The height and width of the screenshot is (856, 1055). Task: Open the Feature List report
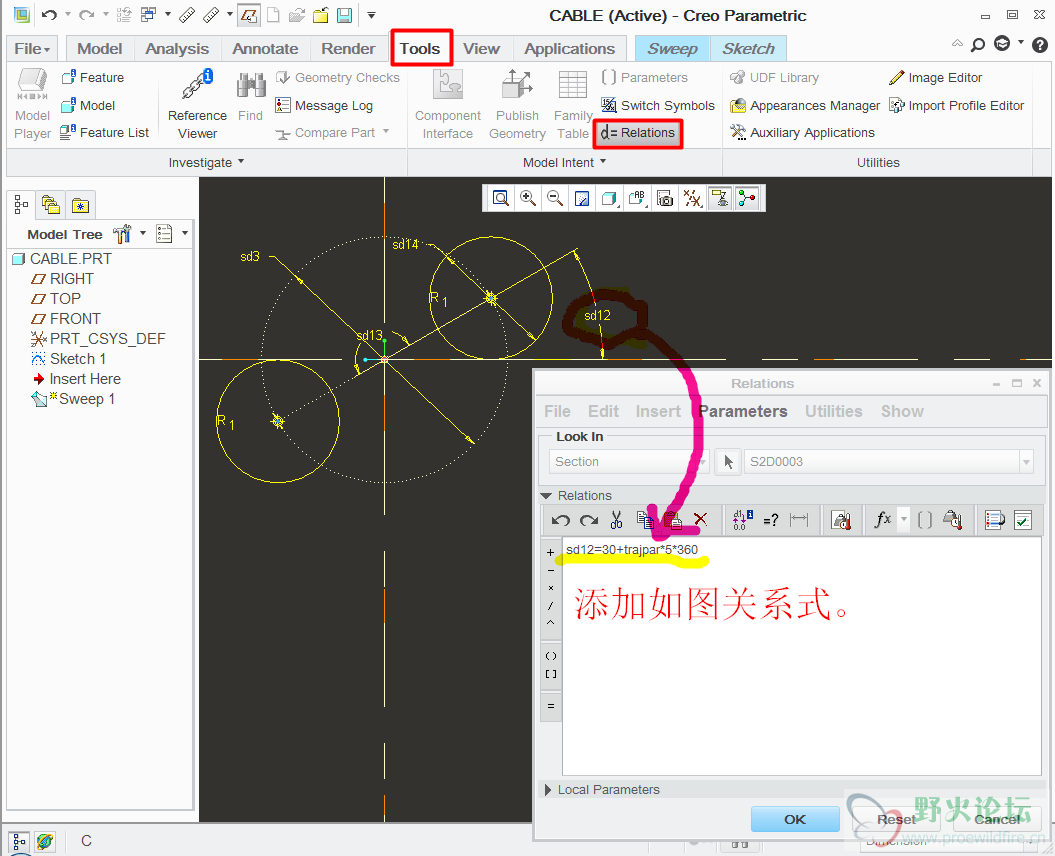point(104,133)
